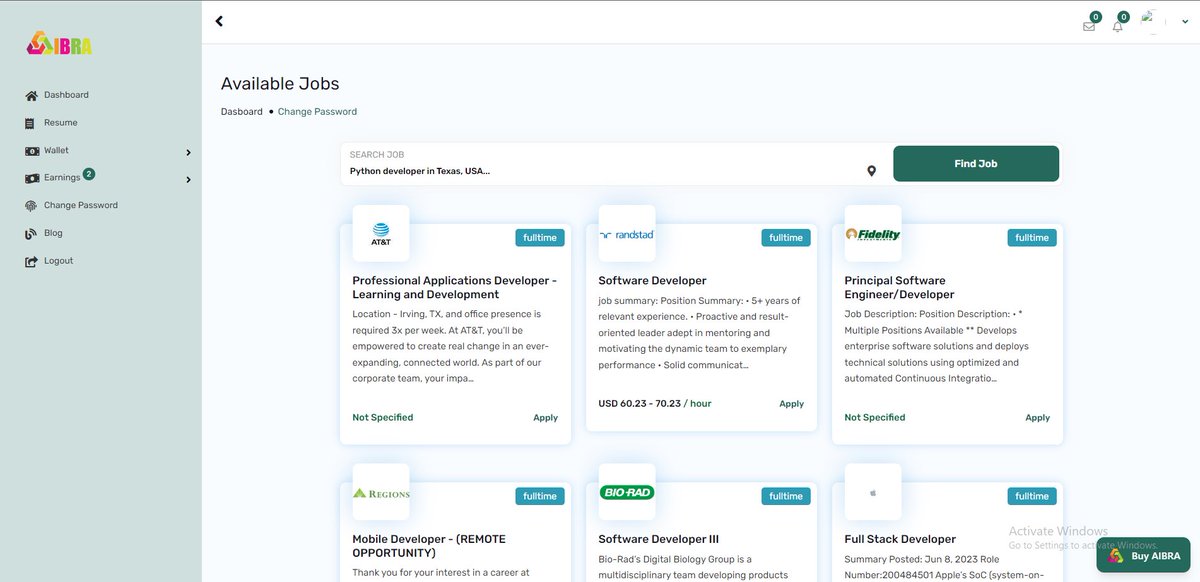Click the Earnings icon in the sidebar

coord(32,178)
